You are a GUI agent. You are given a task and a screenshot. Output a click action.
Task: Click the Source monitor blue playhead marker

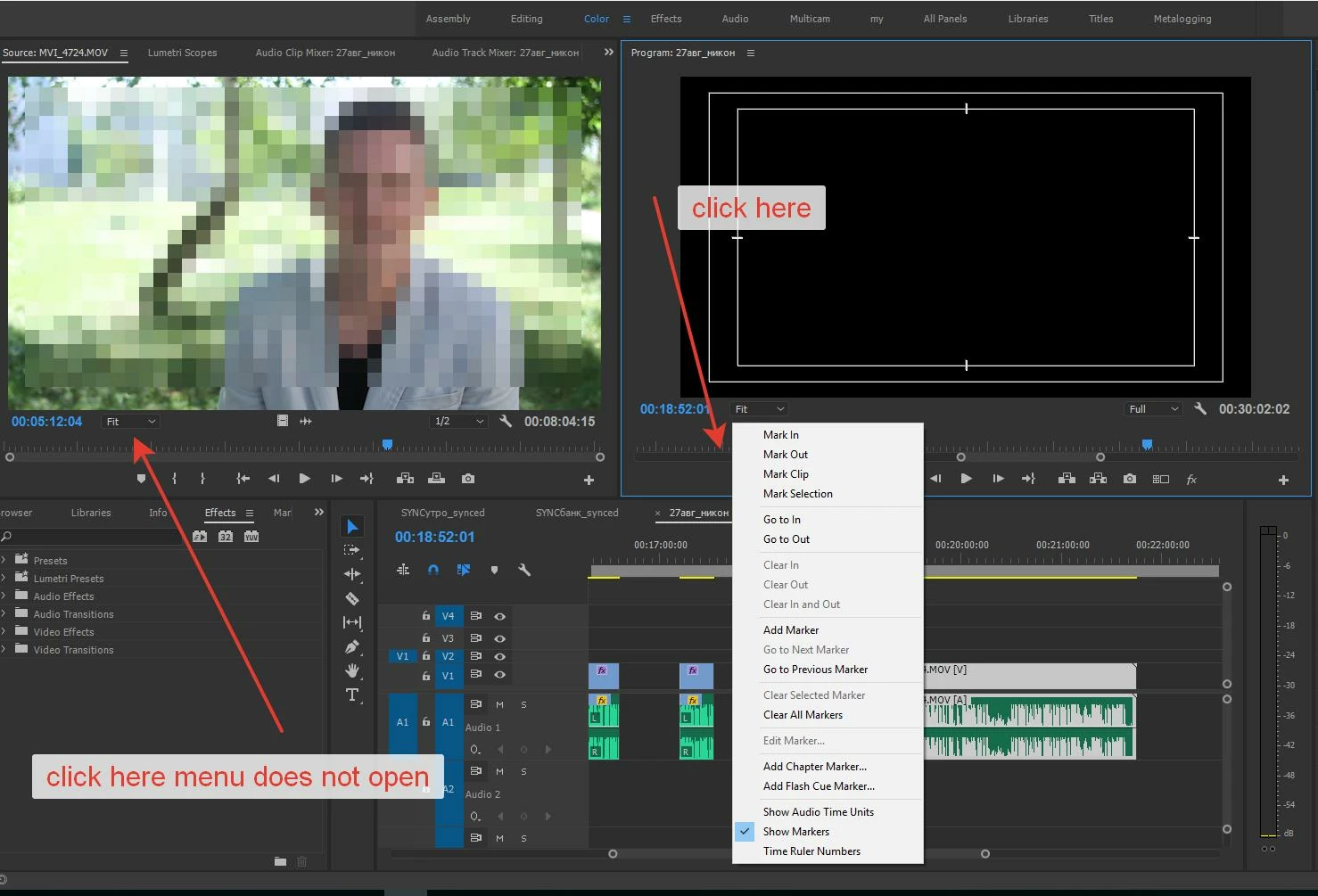coord(387,444)
